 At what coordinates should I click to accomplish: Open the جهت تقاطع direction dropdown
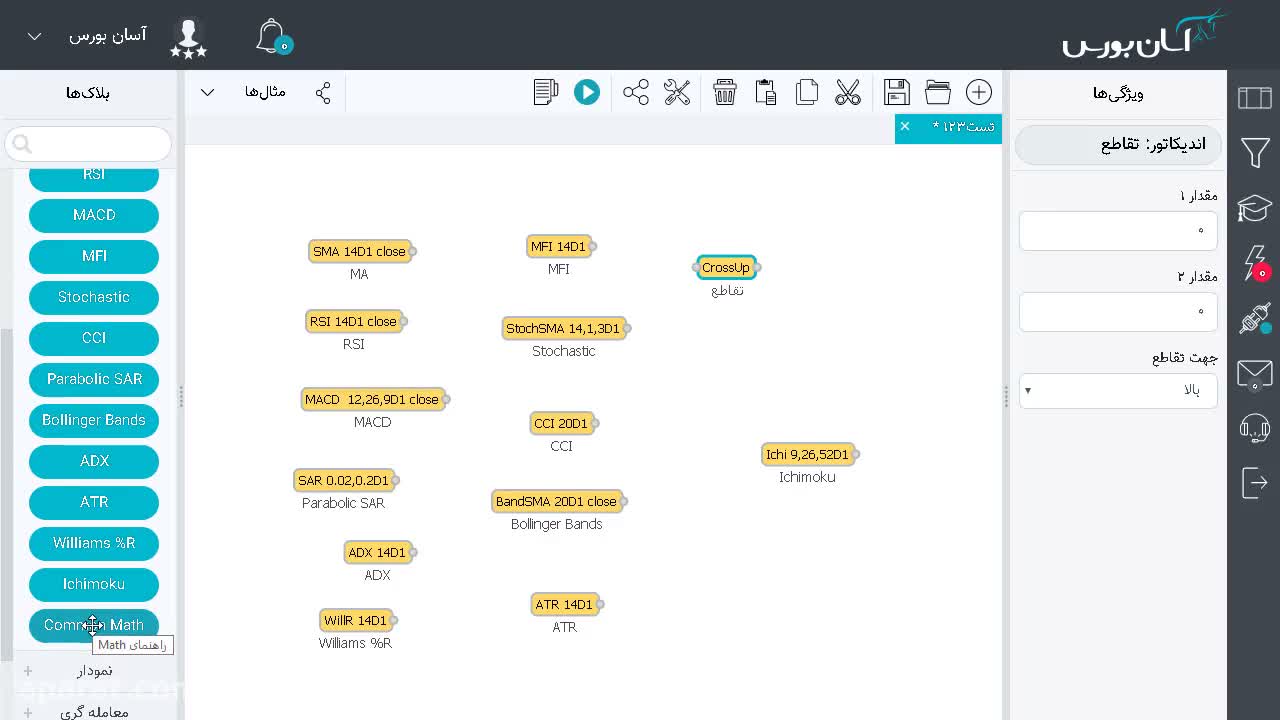(x=1118, y=390)
